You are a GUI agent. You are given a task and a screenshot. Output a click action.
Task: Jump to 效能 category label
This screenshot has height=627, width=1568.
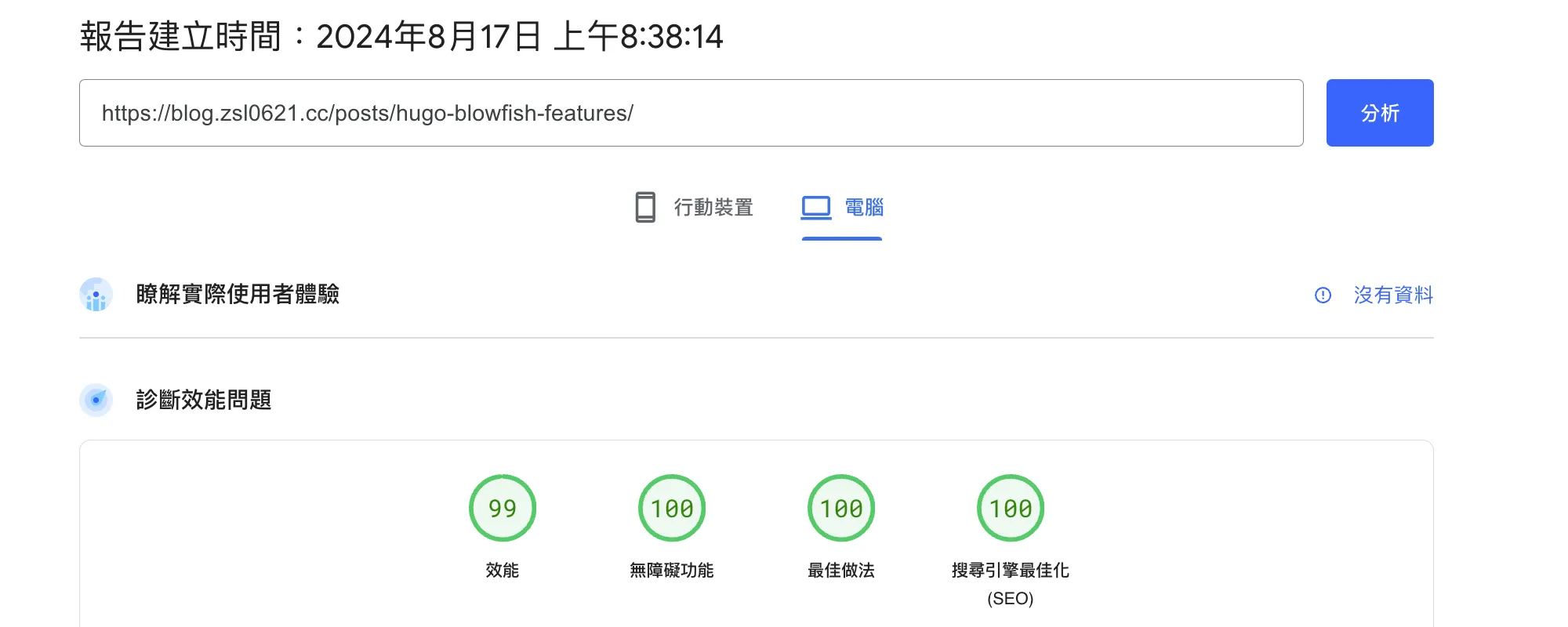[503, 571]
